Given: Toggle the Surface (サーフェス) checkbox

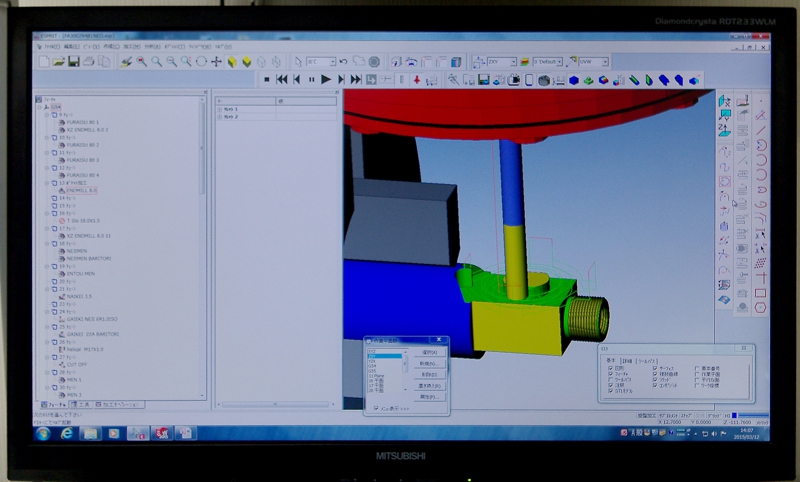Looking at the screenshot, I should click(x=655, y=368).
